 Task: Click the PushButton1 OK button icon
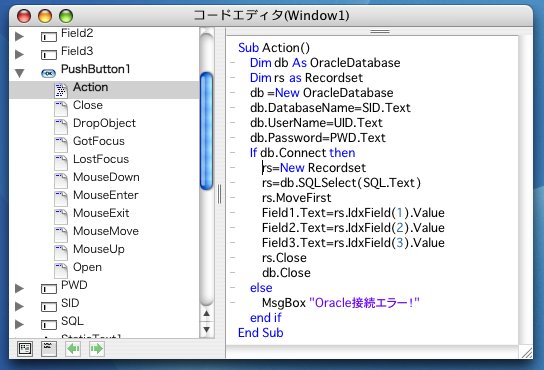[49, 73]
